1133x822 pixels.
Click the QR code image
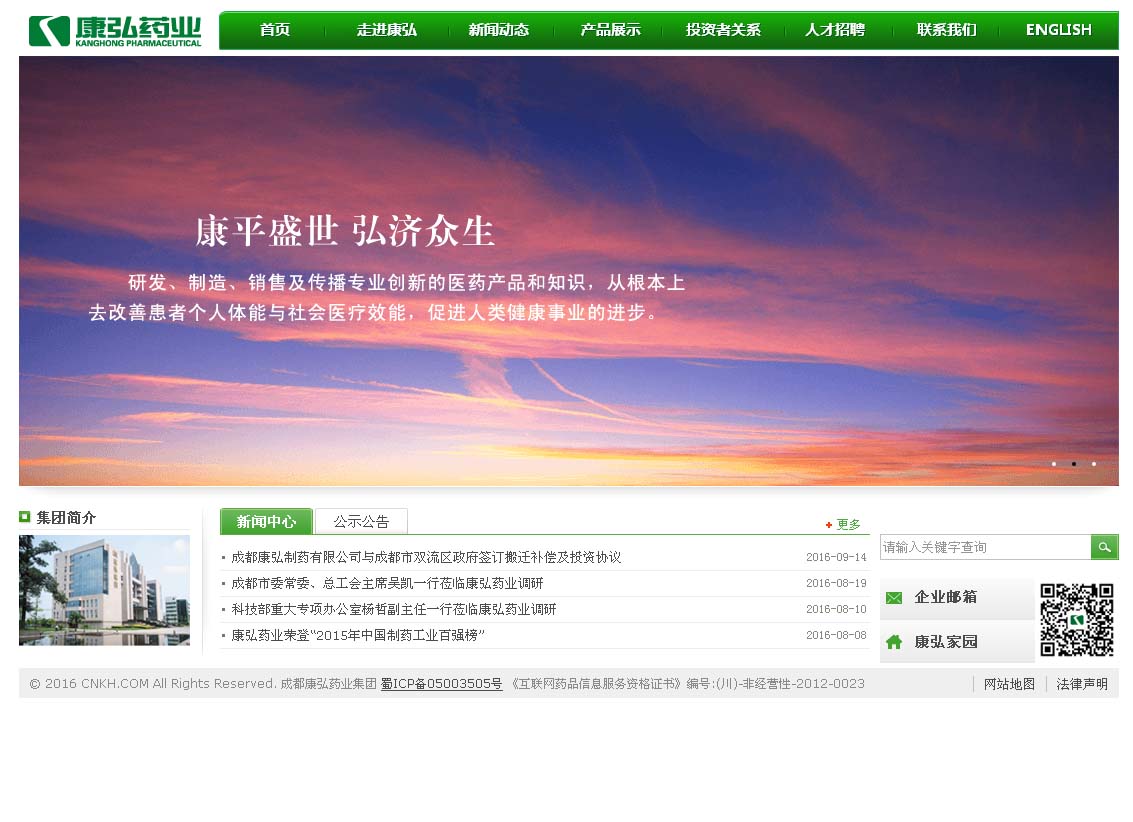click(x=1076, y=620)
